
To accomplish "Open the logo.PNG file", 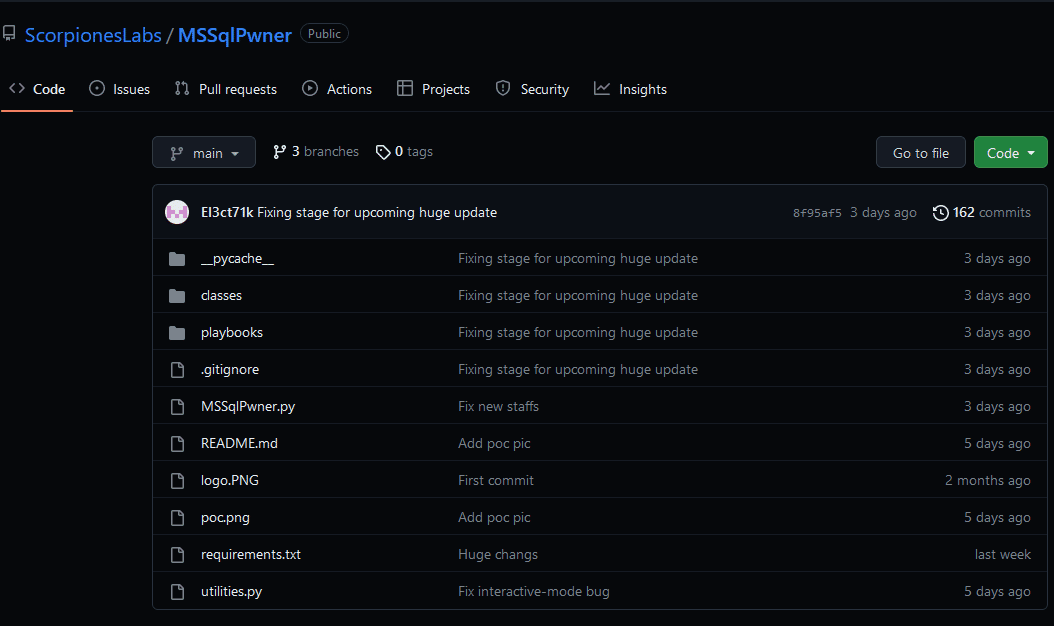I will click(x=230, y=481).
